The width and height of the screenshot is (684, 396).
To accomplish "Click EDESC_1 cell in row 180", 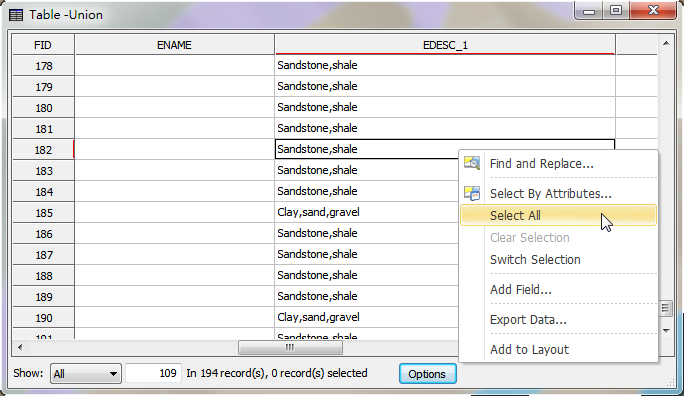I will (x=445, y=107).
